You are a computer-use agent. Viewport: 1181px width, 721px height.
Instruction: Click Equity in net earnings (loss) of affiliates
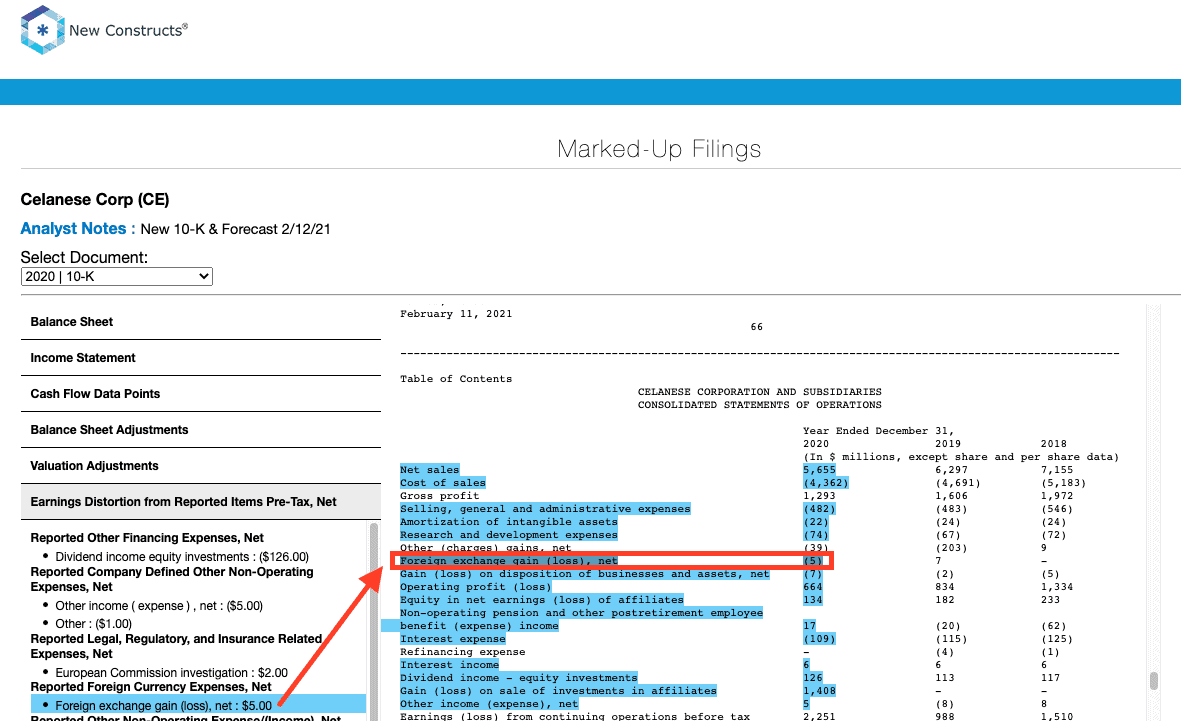click(x=542, y=600)
